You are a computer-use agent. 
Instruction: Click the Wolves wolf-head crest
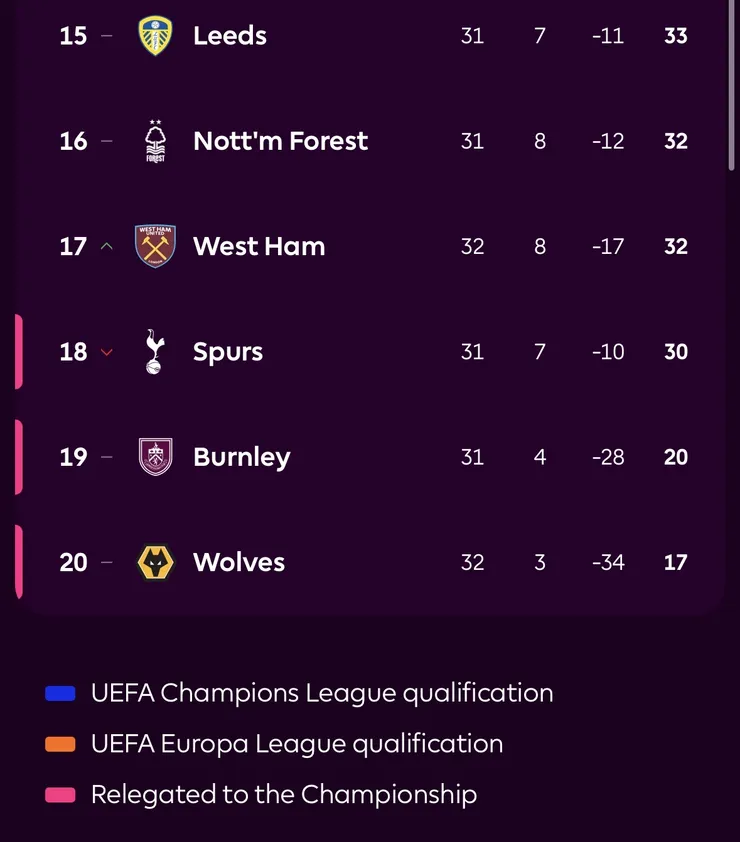click(x=155, y=562)
